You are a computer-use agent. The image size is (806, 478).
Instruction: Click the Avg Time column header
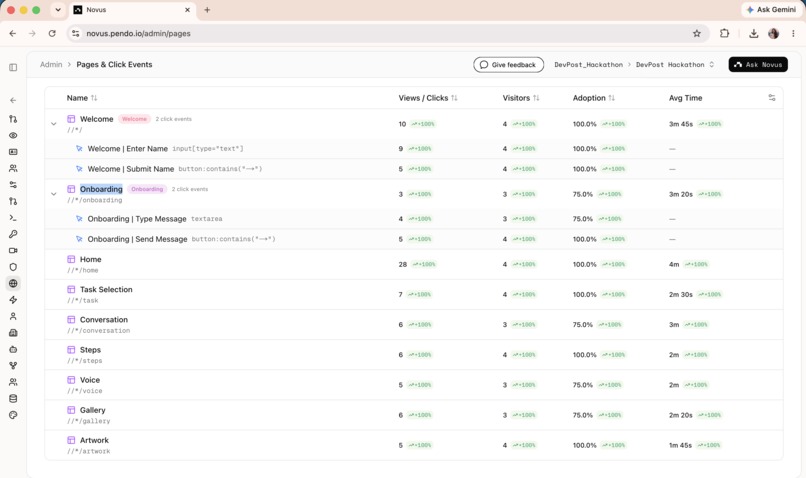pos(685,98)
